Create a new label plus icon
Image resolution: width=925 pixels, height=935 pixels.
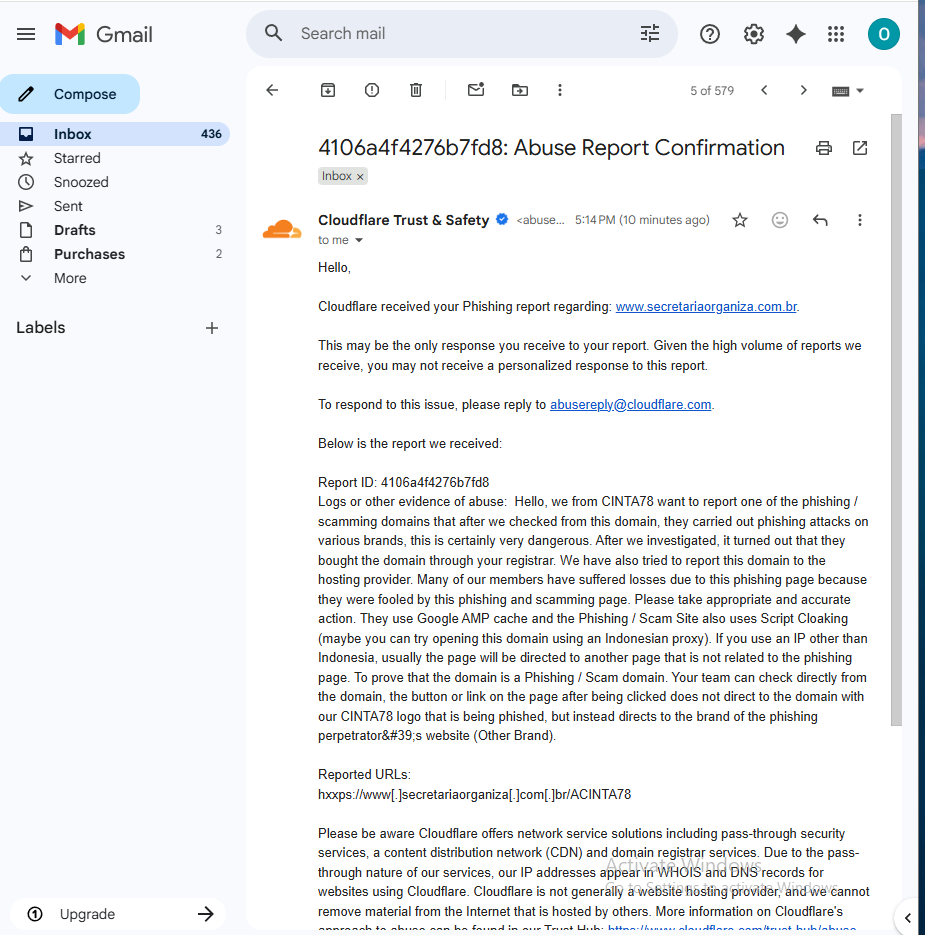(212, 328)
